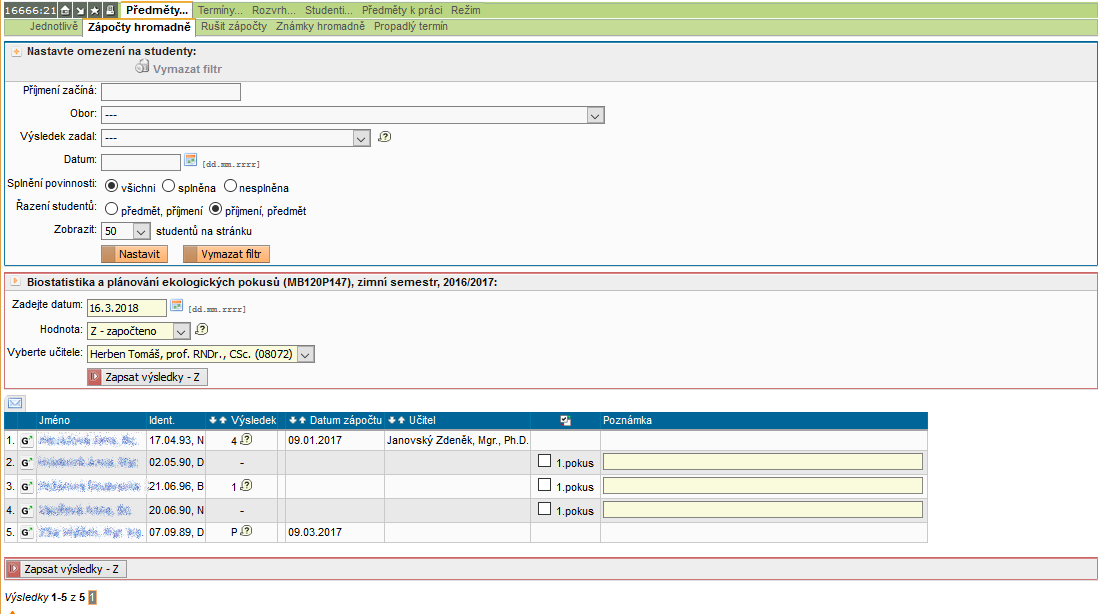Click select-all checkbox icon in table header
This screenshot has height=614, width=1100.
[x=565, y=421]
